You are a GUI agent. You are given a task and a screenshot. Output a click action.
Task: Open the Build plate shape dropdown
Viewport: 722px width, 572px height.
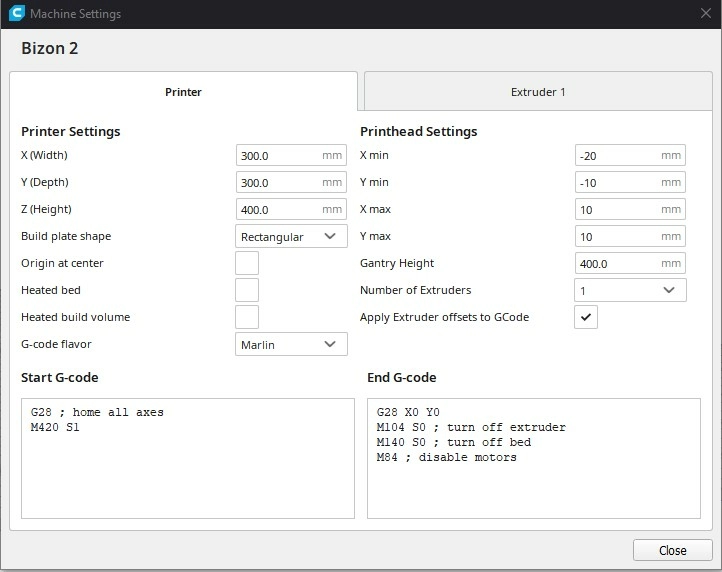pyautogui.click(x=291, y=237)
